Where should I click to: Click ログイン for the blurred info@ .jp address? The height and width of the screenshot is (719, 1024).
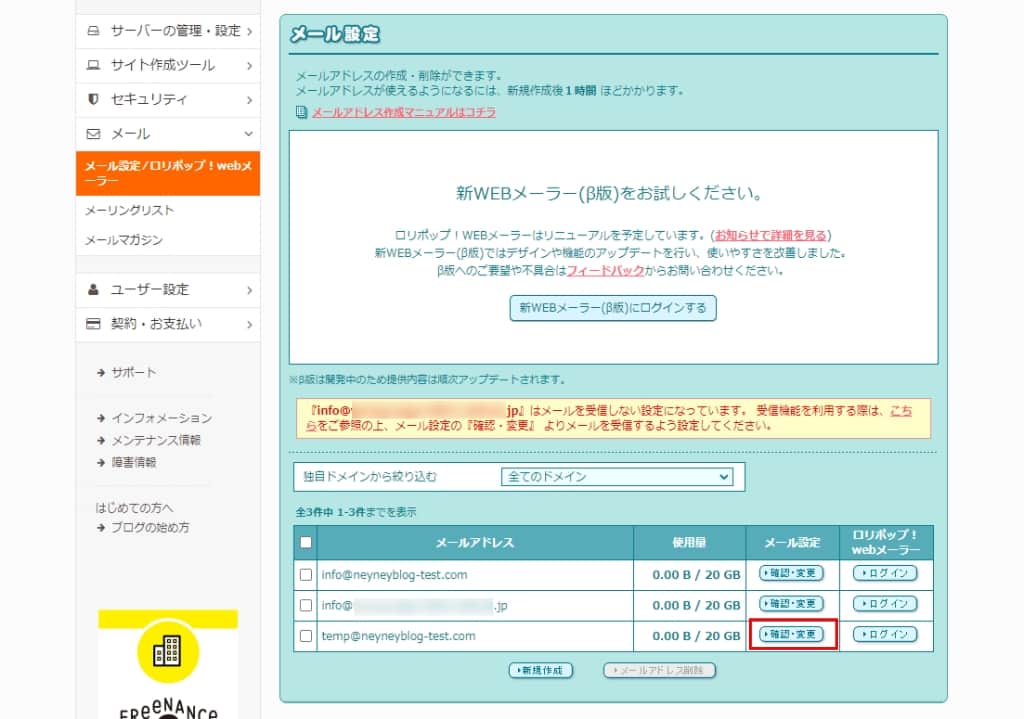click(885, 604)
